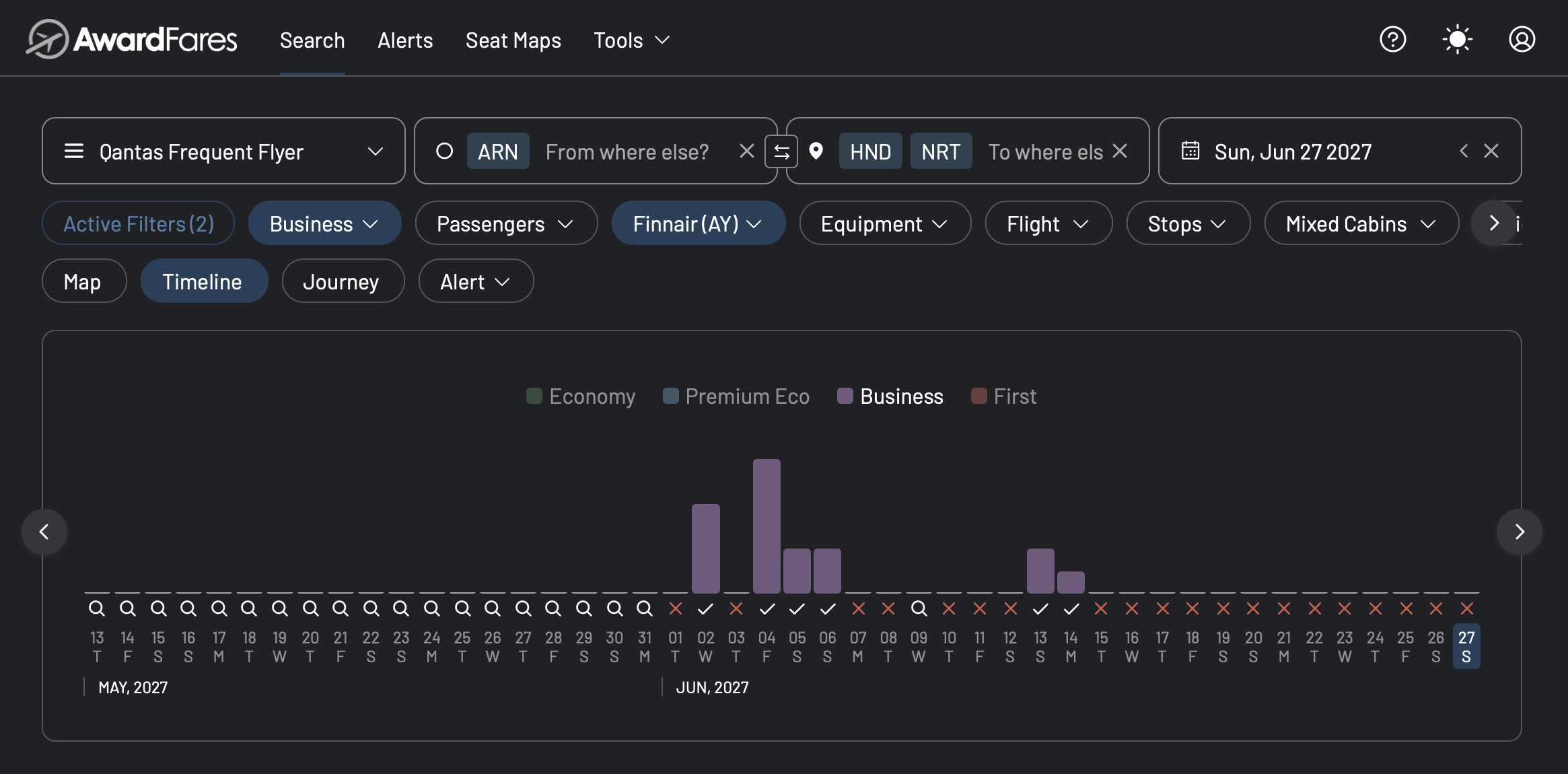Viewport: 1568px width, 774px height.
Task: Select available date June 13 checkmark
Action: pos(1040,608)
